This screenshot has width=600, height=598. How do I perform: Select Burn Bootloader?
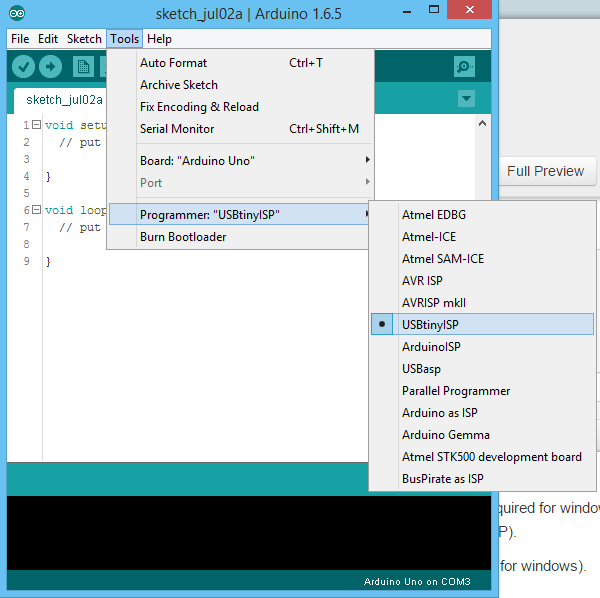(x=240, y=237)
